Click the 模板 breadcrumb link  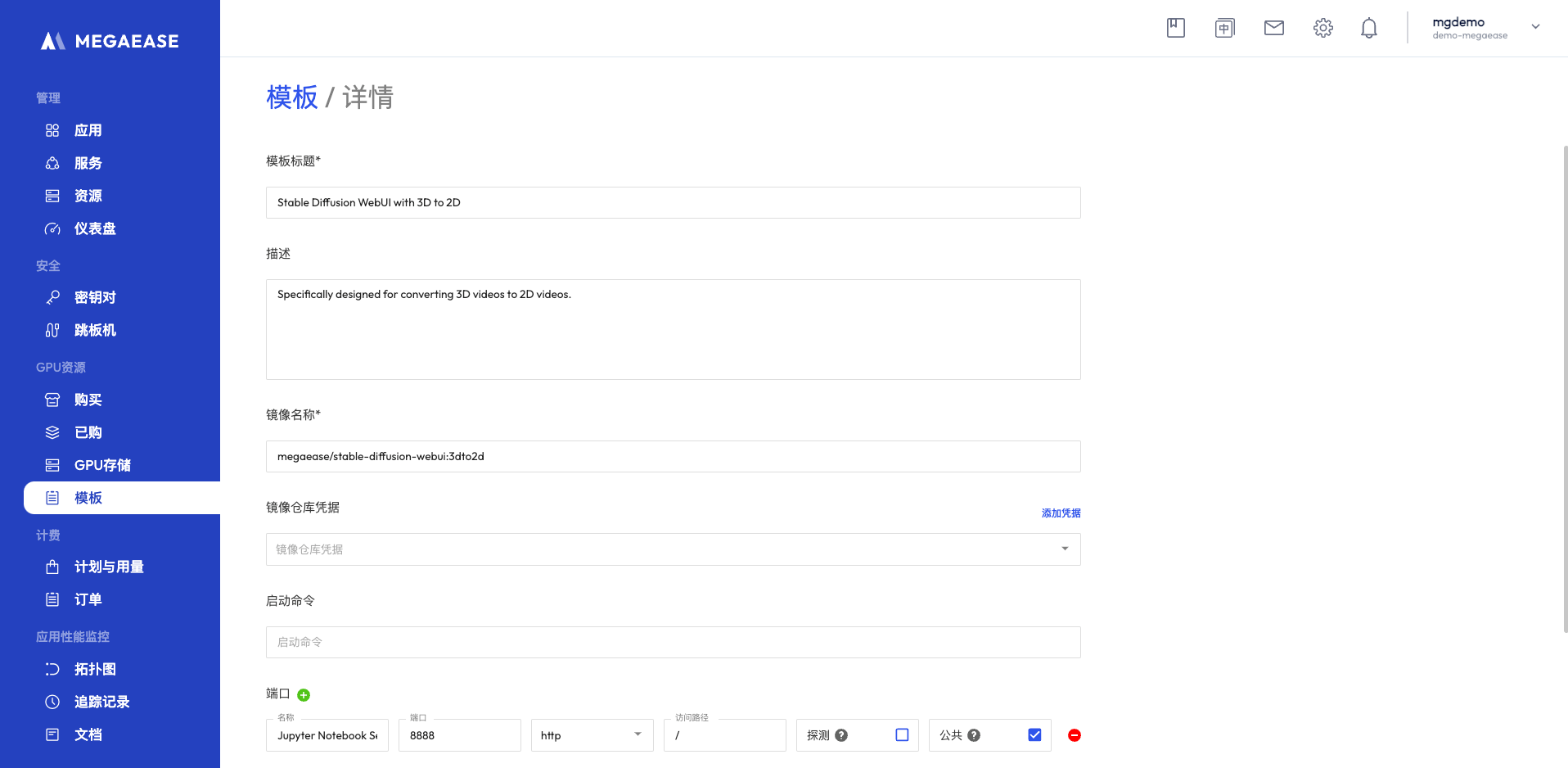tap(291, 97)
